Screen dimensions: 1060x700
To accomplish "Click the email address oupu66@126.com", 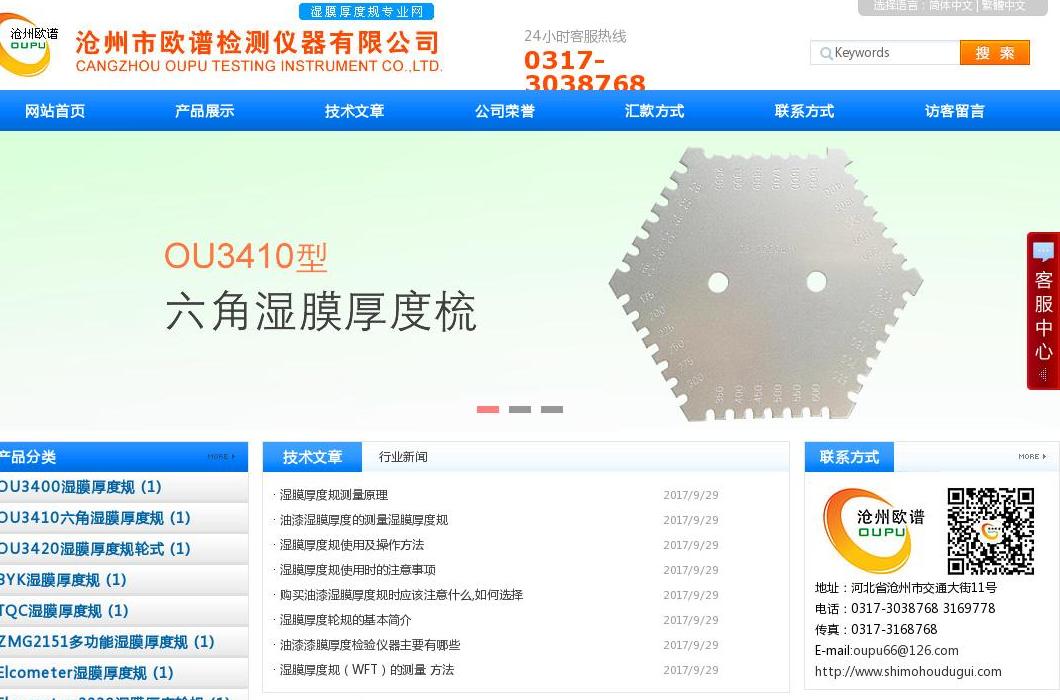I will click(x=905, y=651).
